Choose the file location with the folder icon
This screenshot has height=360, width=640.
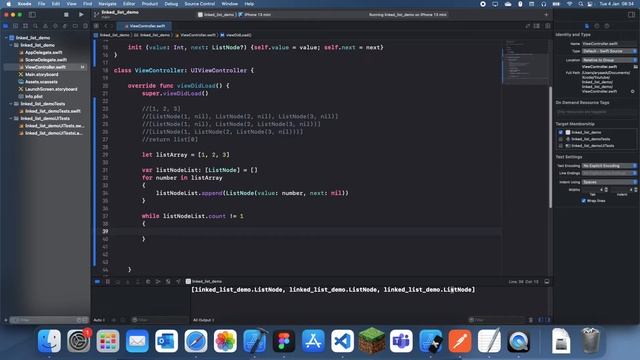pyautogui.click(x=636, y=67)
